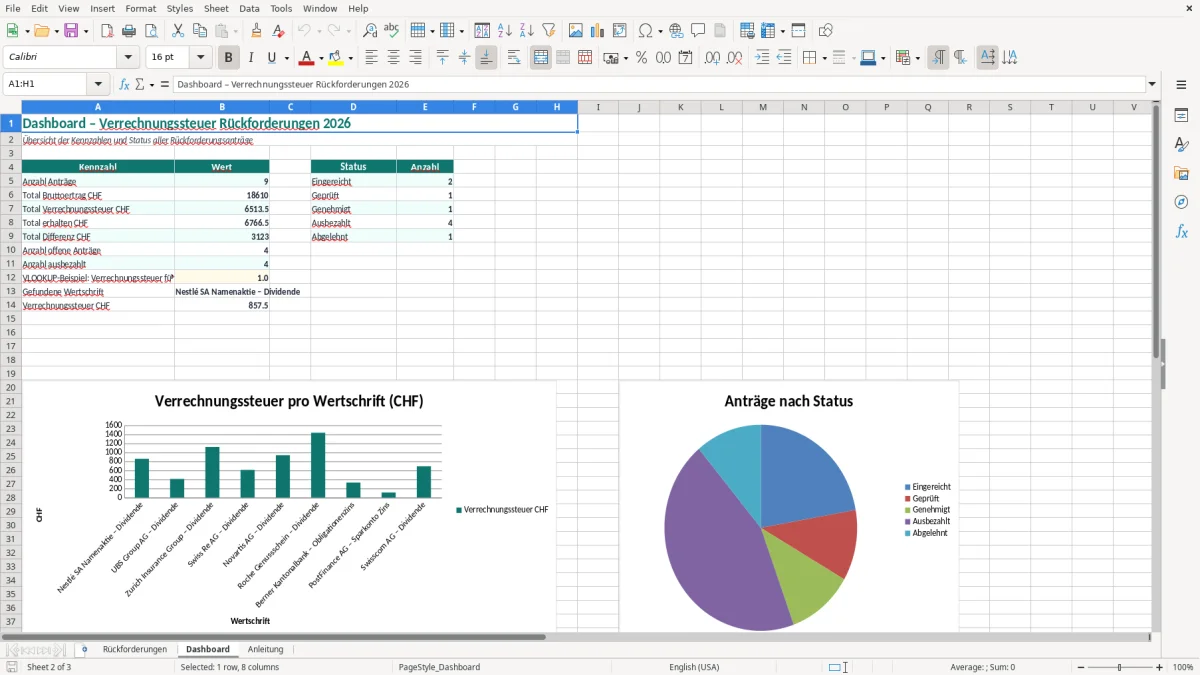
Task: Expand the Font Size dropdown
Action: coord(200,58)
